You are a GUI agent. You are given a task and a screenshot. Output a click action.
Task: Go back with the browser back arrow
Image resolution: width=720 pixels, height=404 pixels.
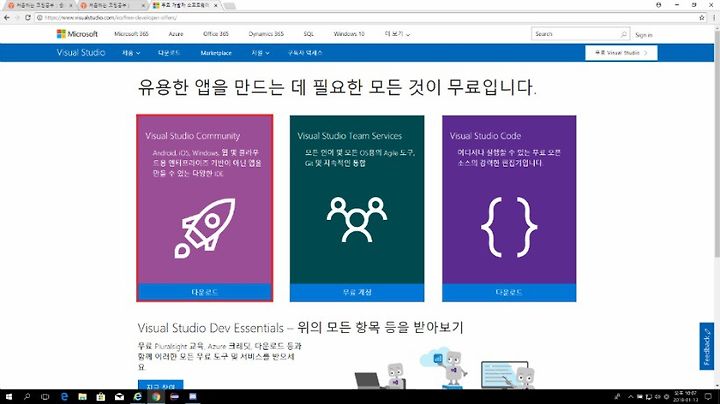(x=6, y=17)
